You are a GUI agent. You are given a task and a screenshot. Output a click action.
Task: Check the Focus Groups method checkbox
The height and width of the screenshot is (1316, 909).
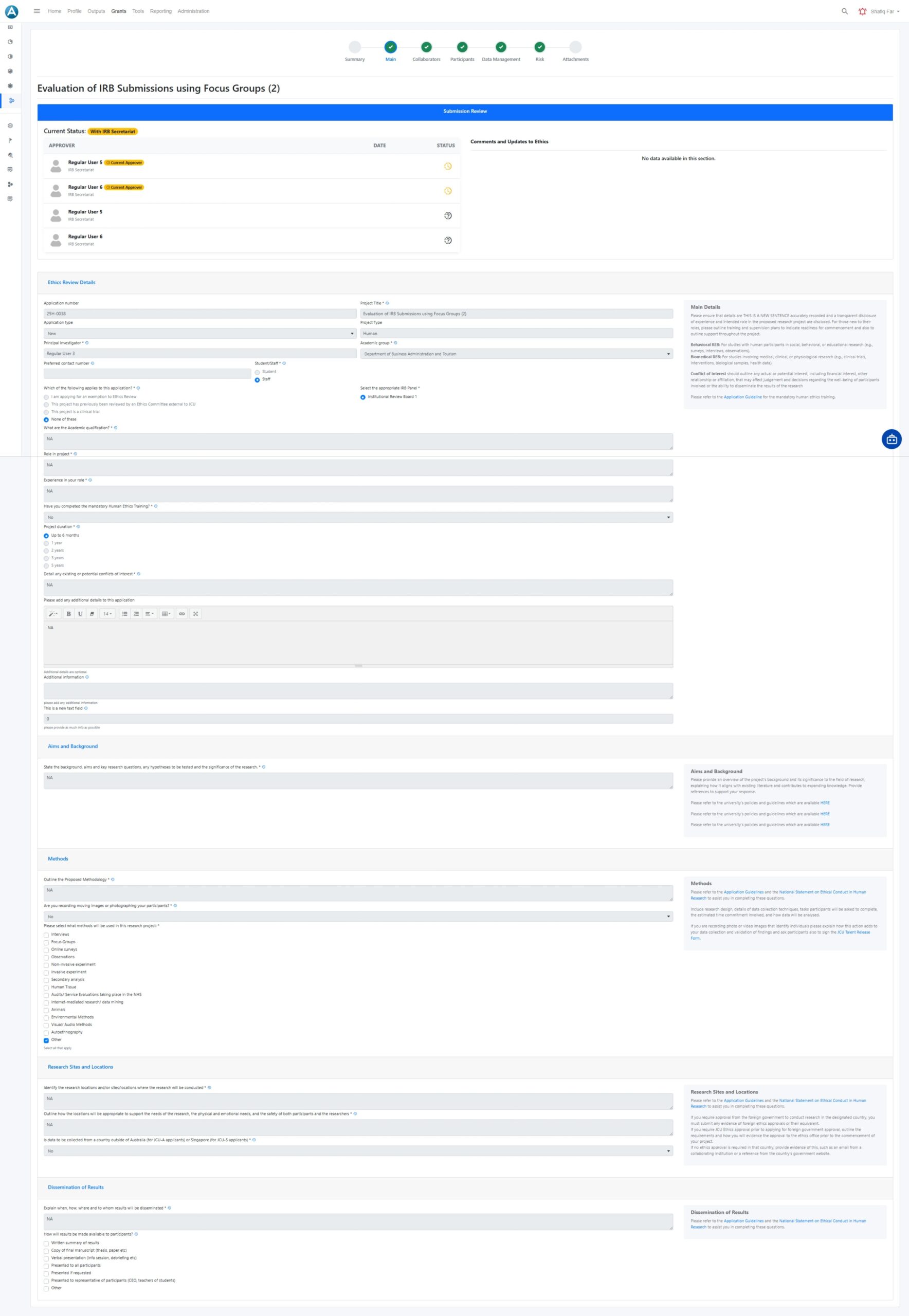pyautogui.click(x=46, y=942)
